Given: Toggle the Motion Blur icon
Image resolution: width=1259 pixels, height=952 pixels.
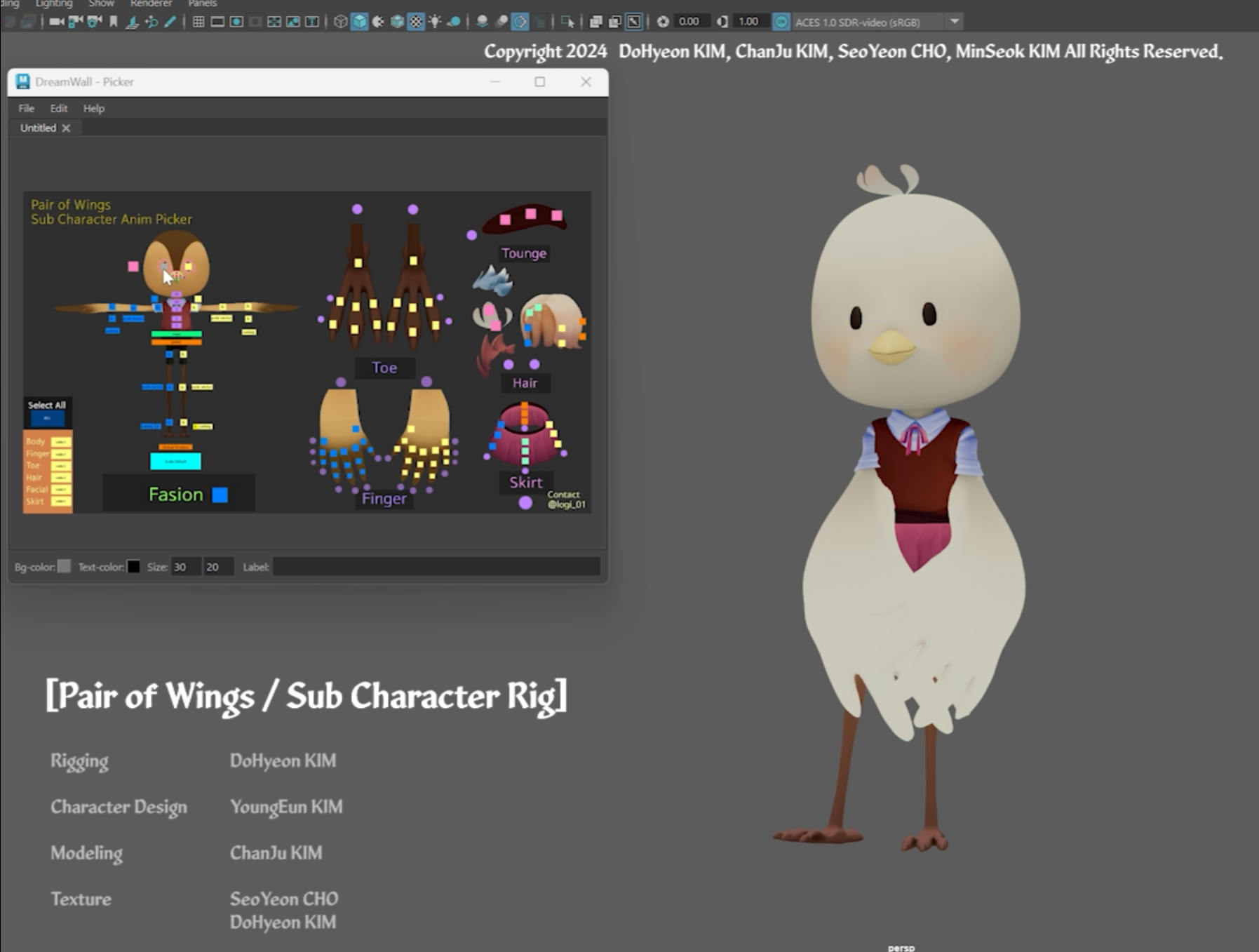Looking at the screenshot, I should click(x=501, y=22).
